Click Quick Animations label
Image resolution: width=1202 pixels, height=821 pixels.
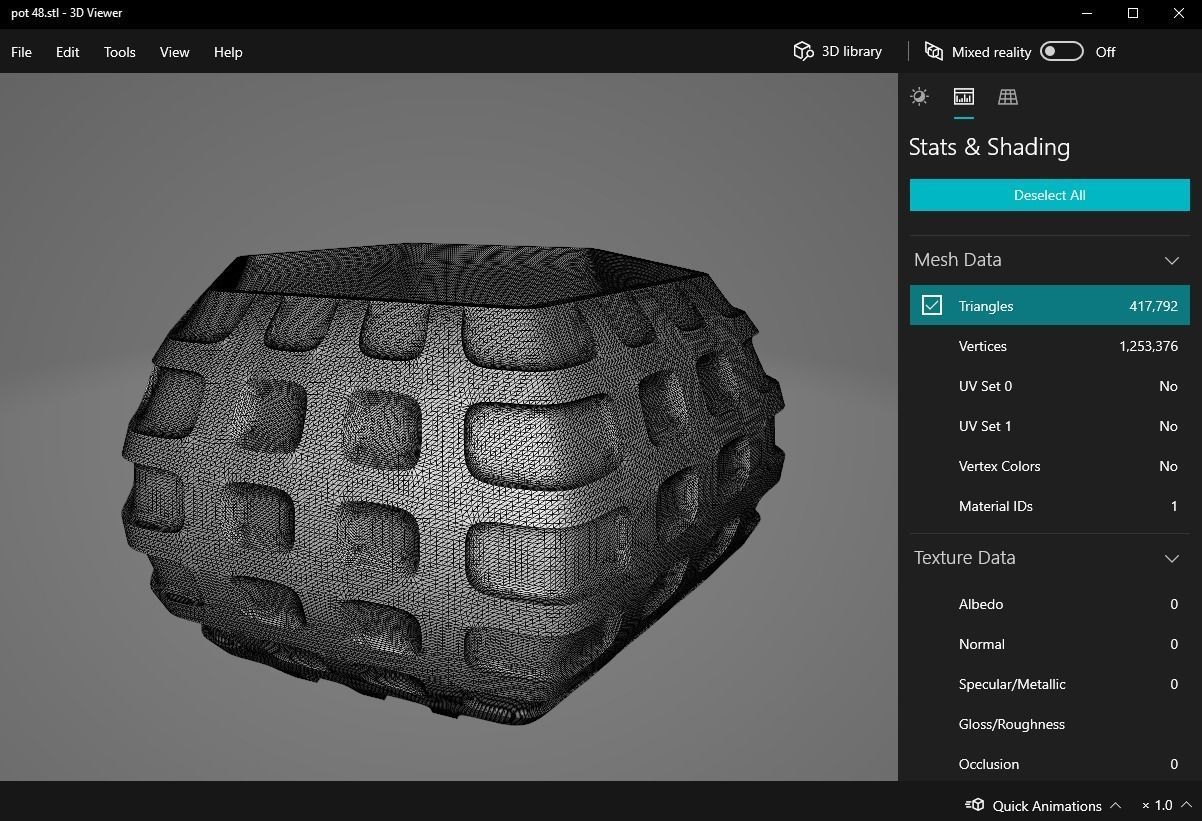tap(1047, 805)
